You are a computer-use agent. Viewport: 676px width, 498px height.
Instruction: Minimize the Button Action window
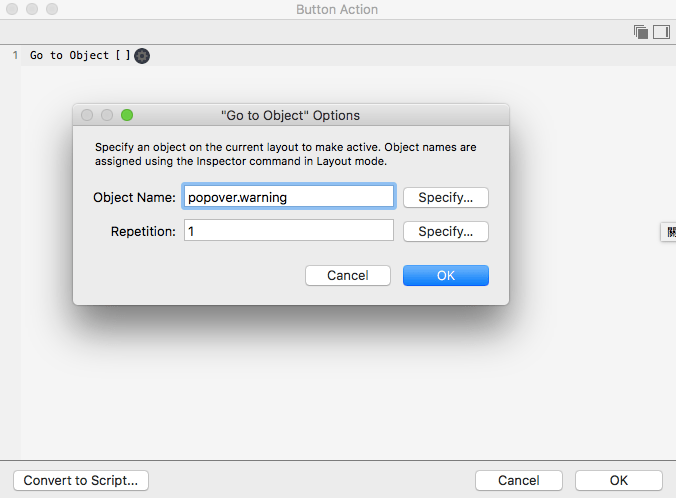(32, 9)
